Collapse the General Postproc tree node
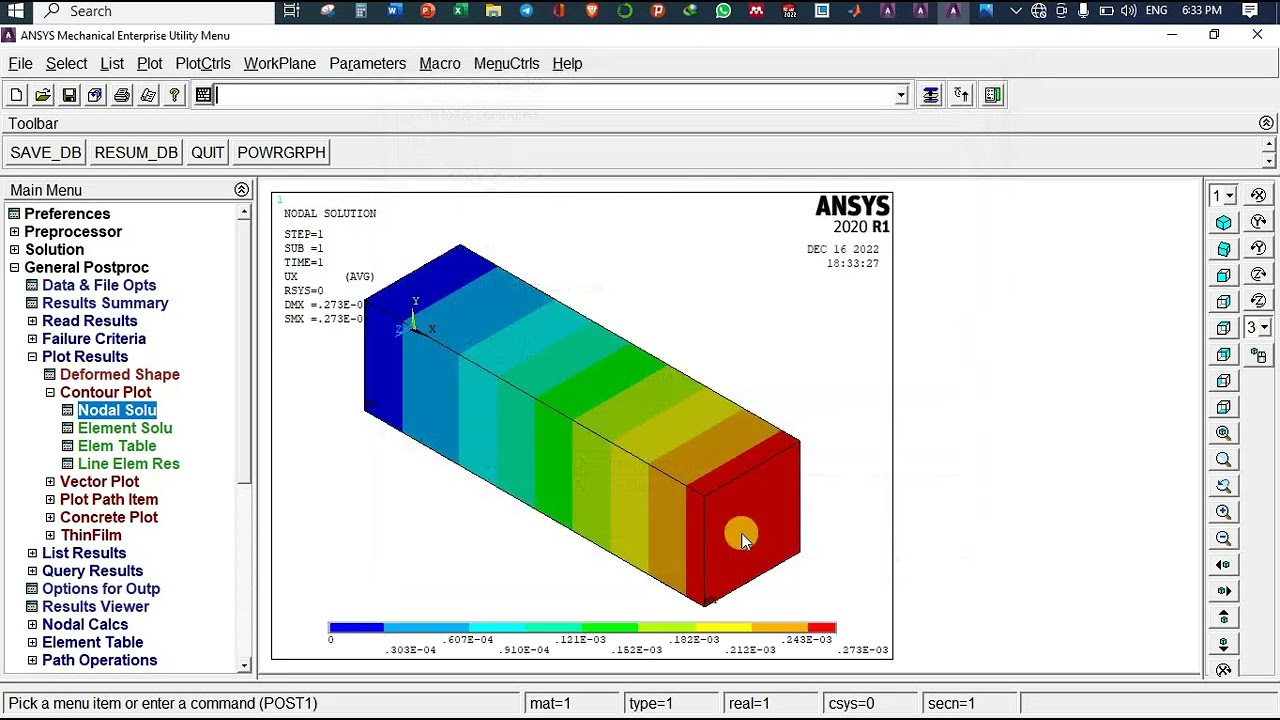Image resolution: width=1280 pixels, height=720 pixels. point(14,268)
